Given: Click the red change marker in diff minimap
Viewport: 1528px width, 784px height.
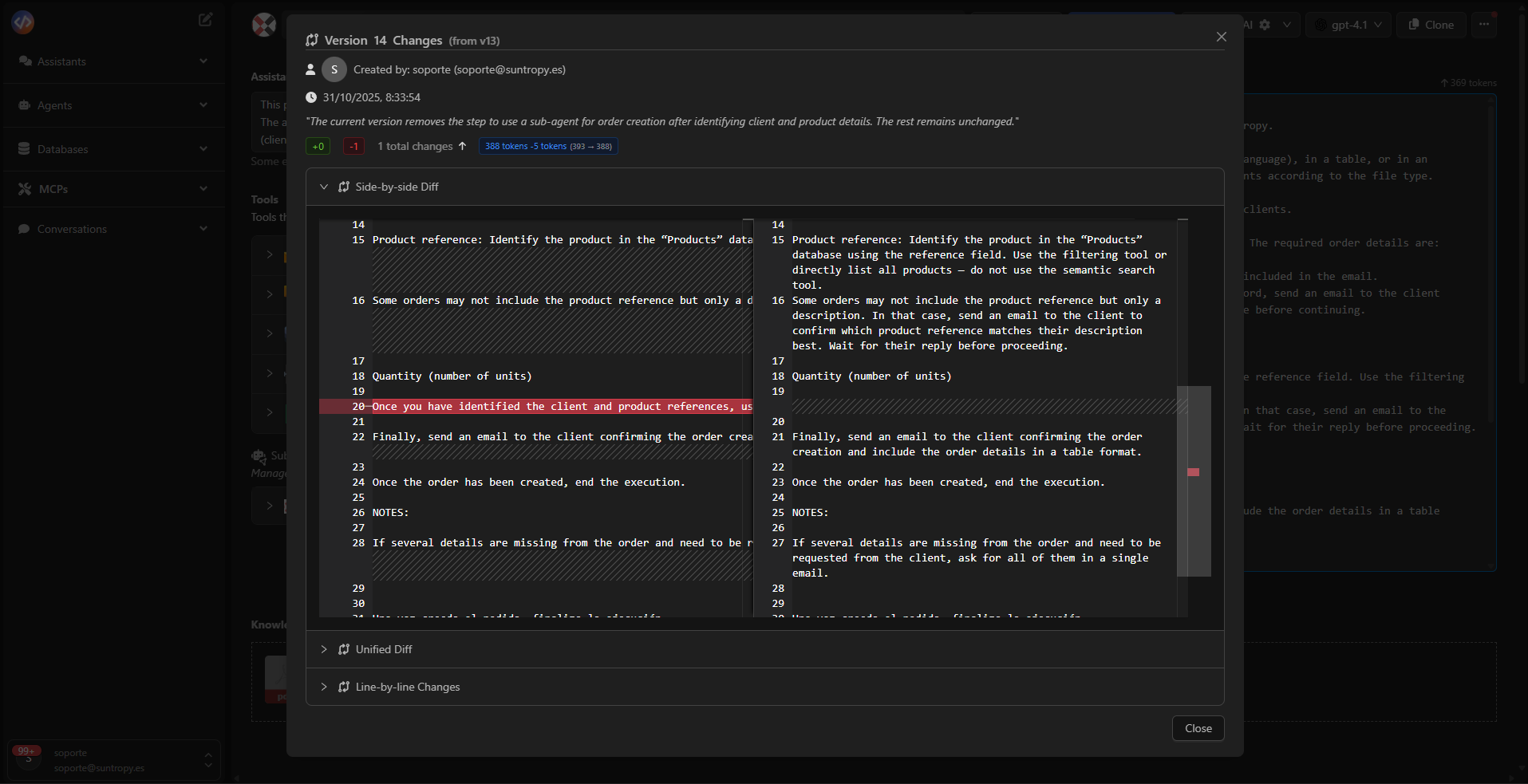Looking at the screenshot, I should click(1194, 472).
